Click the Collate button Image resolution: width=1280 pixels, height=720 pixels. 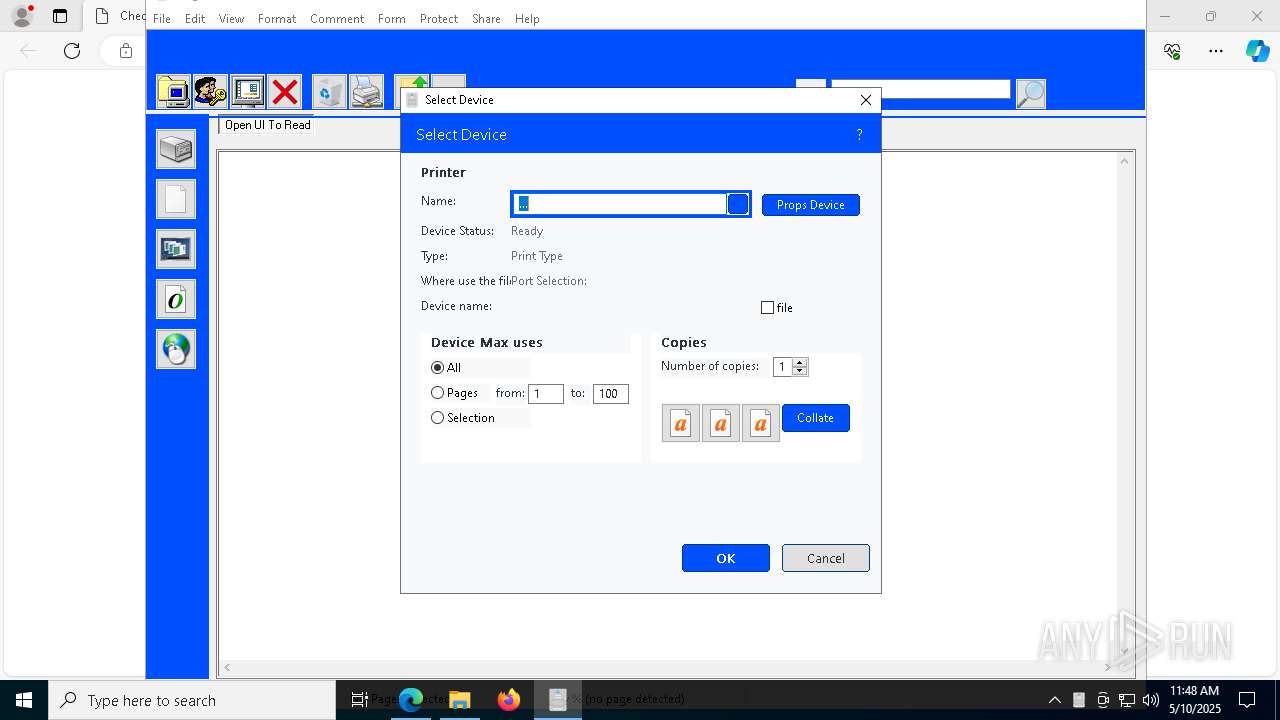pos(816,418)
